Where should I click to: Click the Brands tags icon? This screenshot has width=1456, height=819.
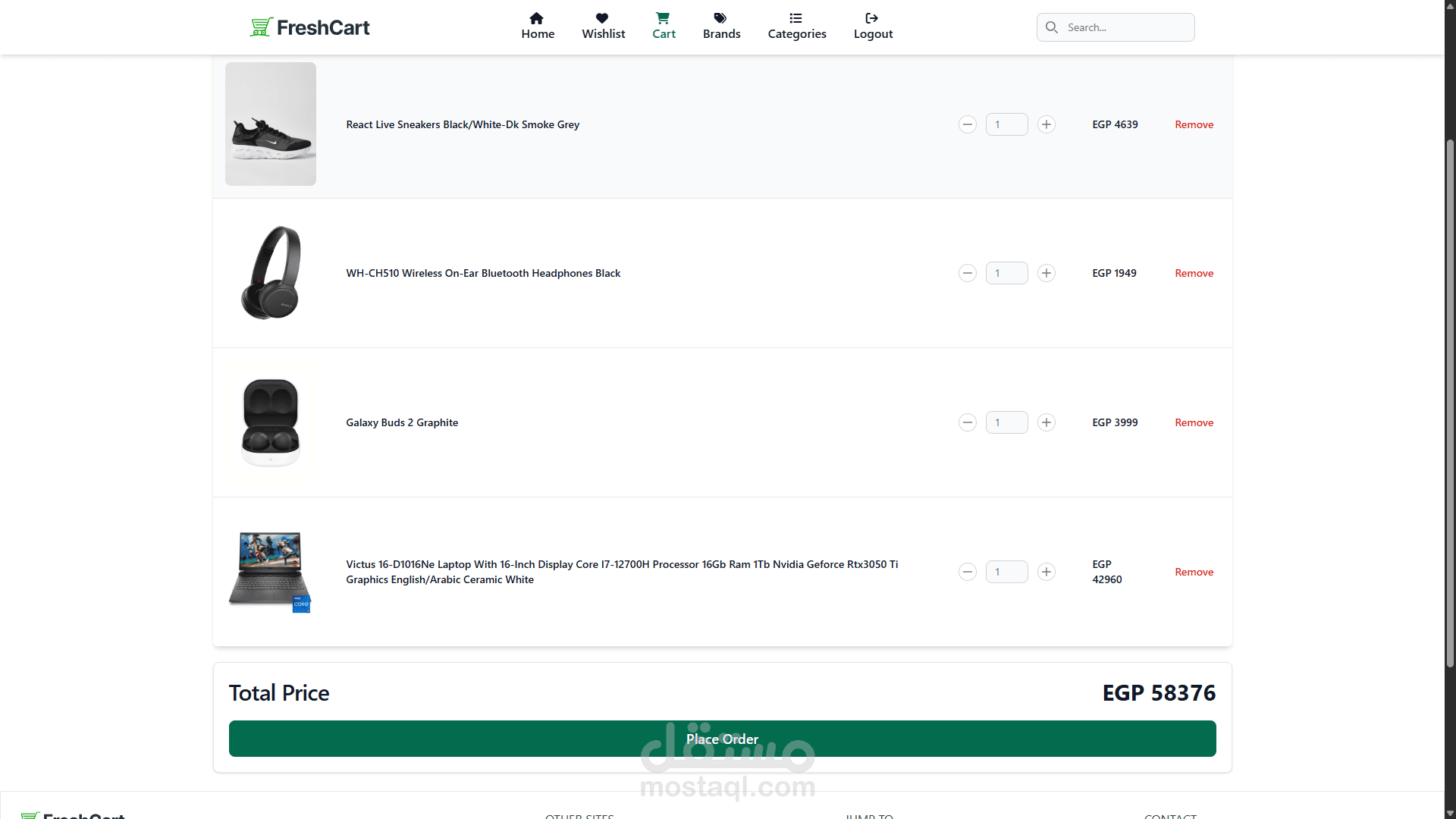coord(720,18)
